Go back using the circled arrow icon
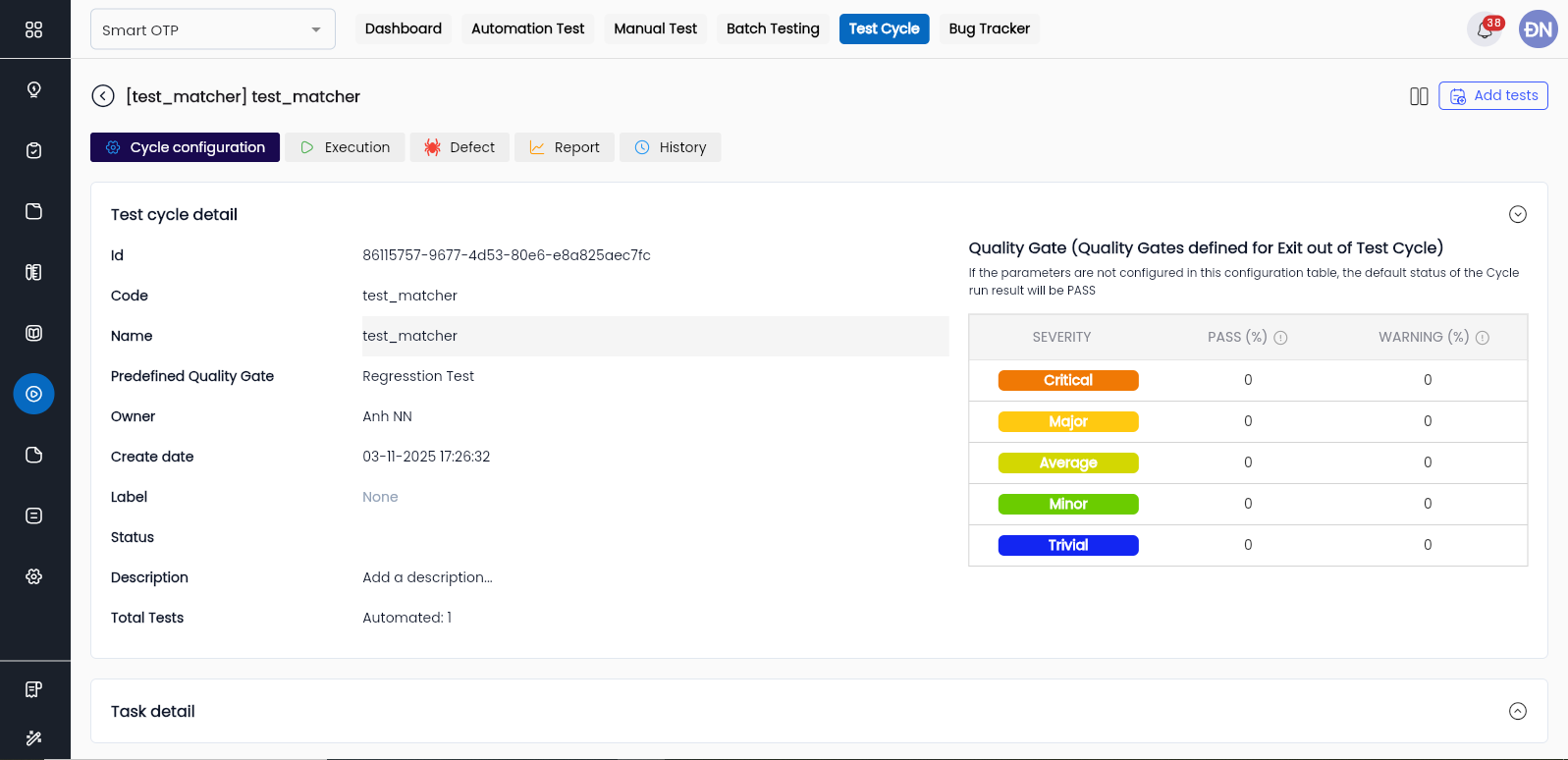 [103, 96]
